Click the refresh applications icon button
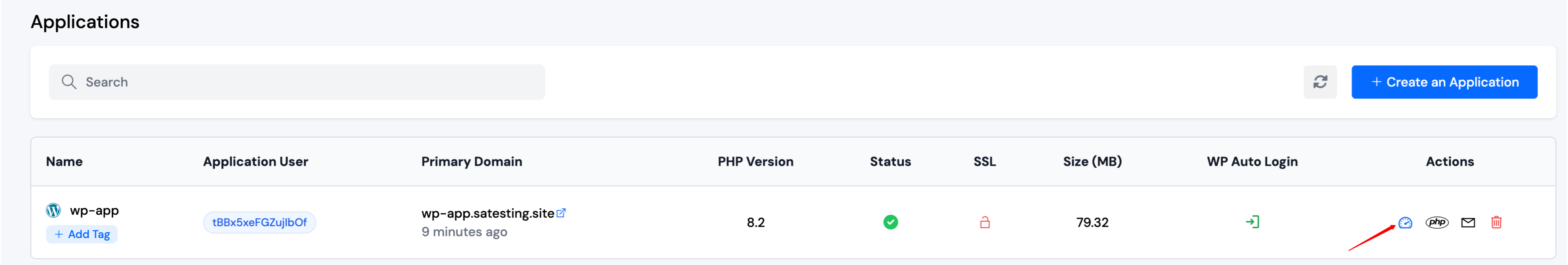This screenshot has height=265, width=1568. (x=1320, y=82)
